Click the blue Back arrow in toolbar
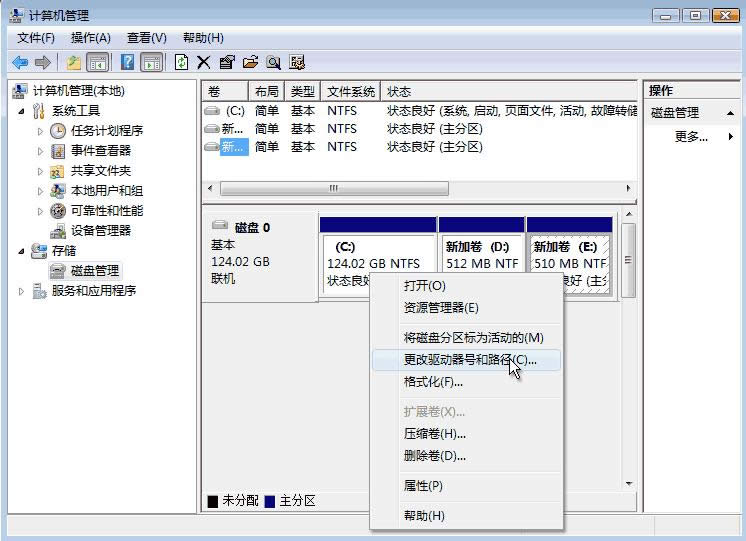 tap(20, 62)
